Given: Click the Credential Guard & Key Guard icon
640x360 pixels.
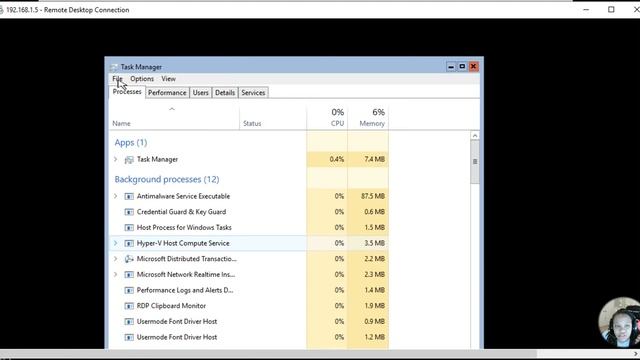Looking at the screenshot, I should coord(129,212).
